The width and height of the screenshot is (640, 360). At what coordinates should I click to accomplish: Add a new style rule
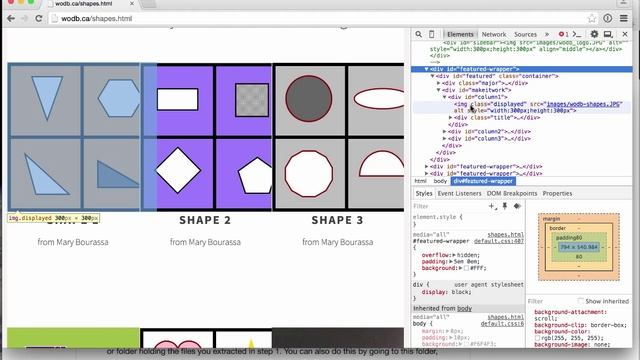pos(493,206)
